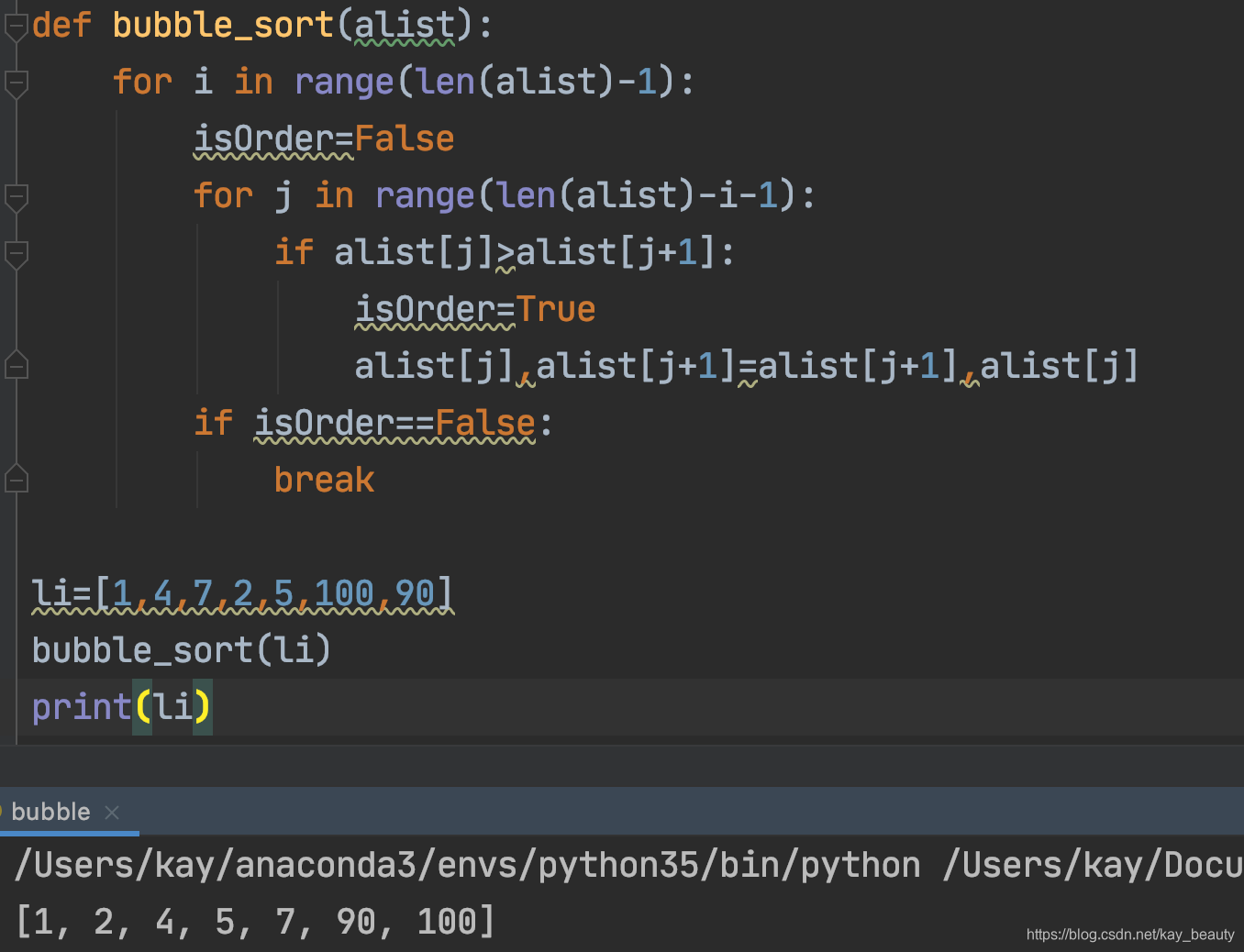The height and width of the screenshot is (952, 1244).
Task: Collapse the def bubble_sort function fold marker
Action: pyautogui.click(x=16, y=27)
